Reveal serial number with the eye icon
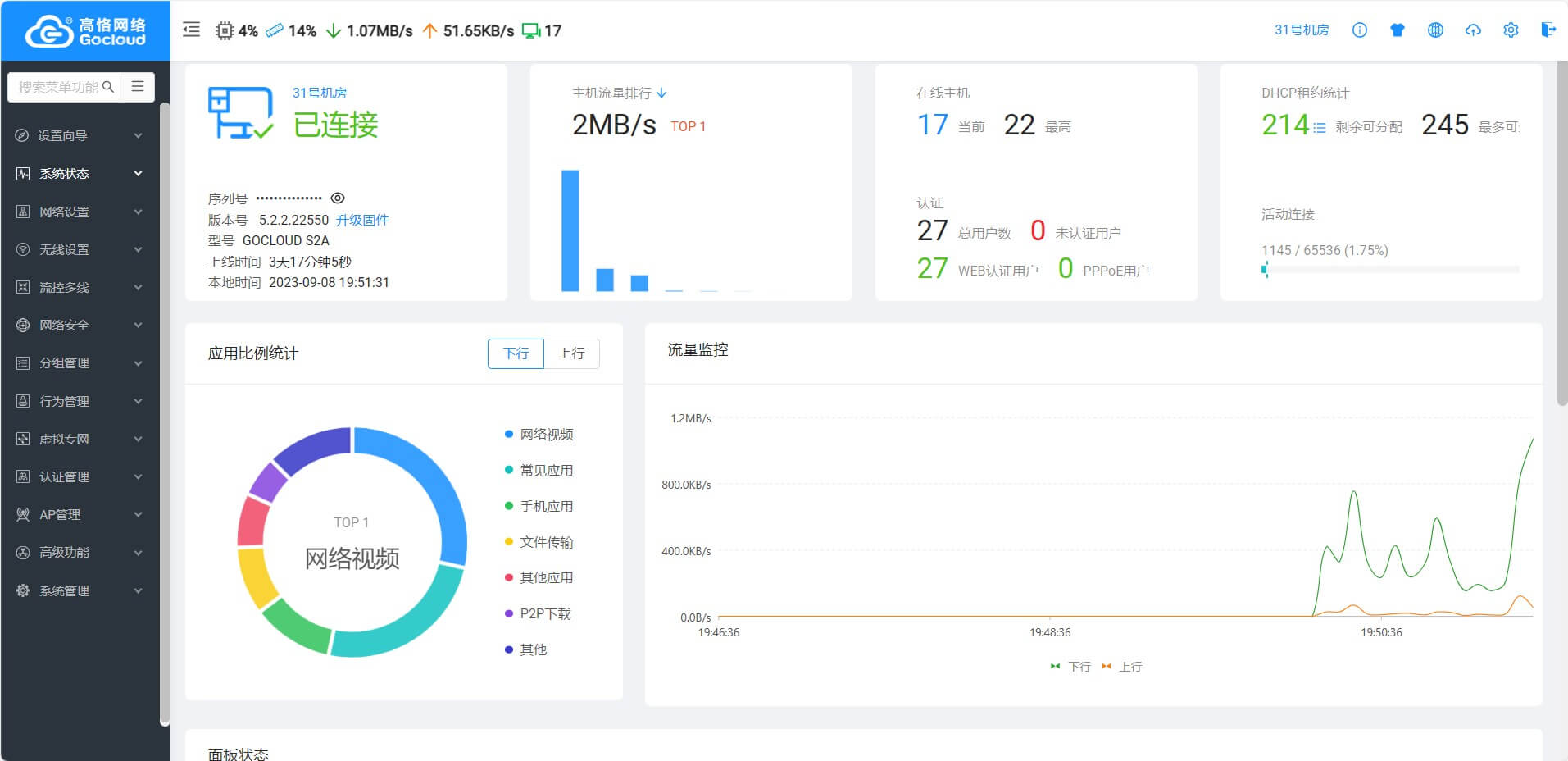The height and width of the screenshot is (761, 1568). coord(338,198)
